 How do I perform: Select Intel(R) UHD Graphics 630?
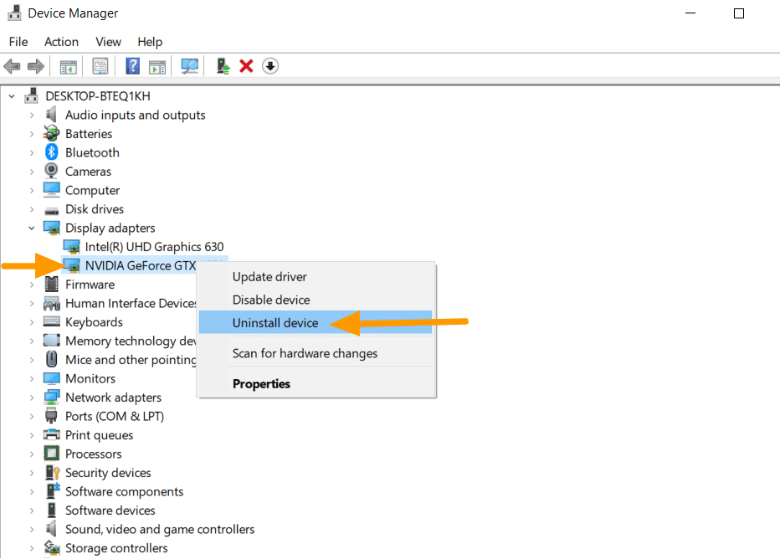154,247
